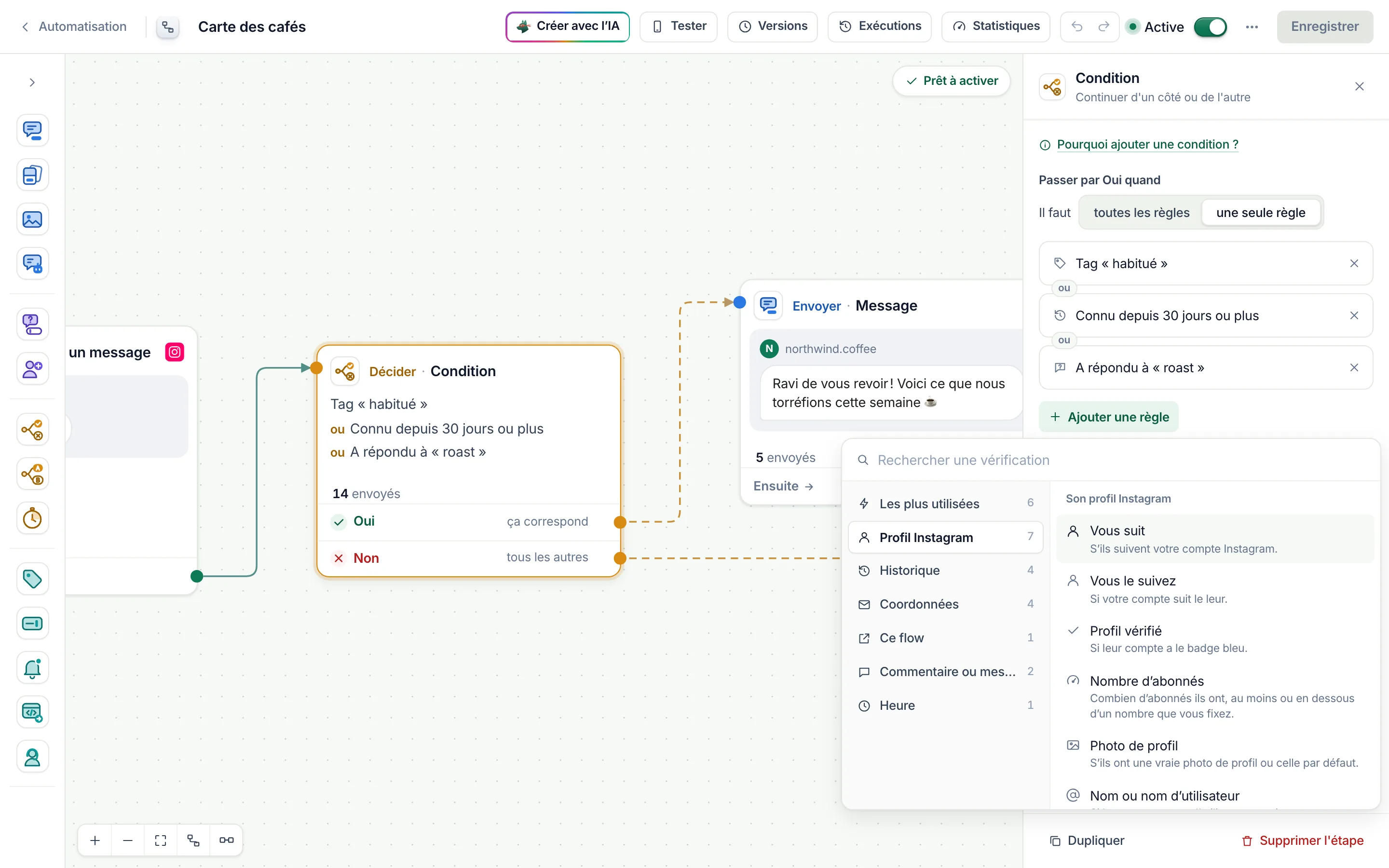Select the tag icon in left sidebar

click(x=32, y=579)
